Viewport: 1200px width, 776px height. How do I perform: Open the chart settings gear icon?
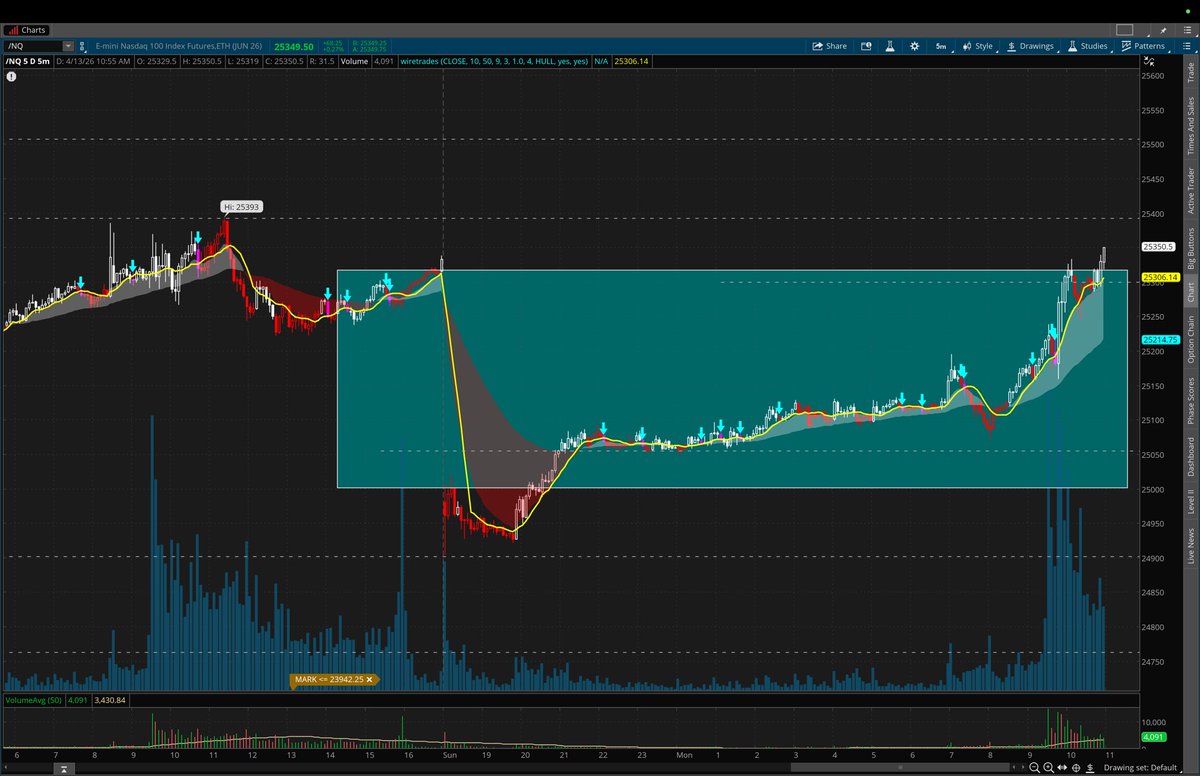tap(914, 46)
